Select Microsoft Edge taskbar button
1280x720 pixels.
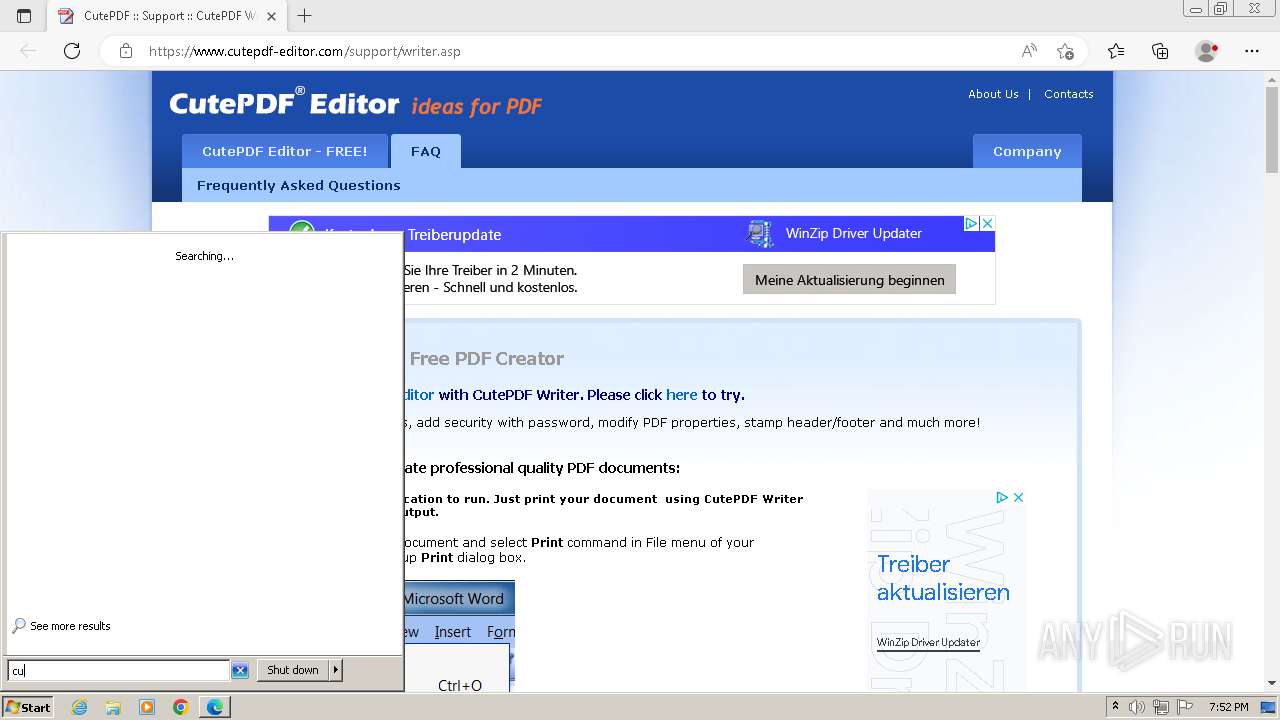click(x=215, y=707)
